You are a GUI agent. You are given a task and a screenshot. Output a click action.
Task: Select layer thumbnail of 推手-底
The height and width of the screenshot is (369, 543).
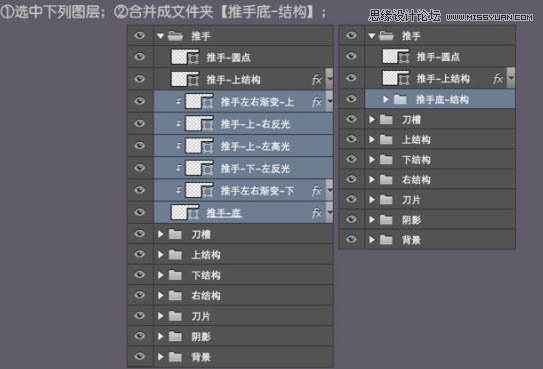(179, 213)
